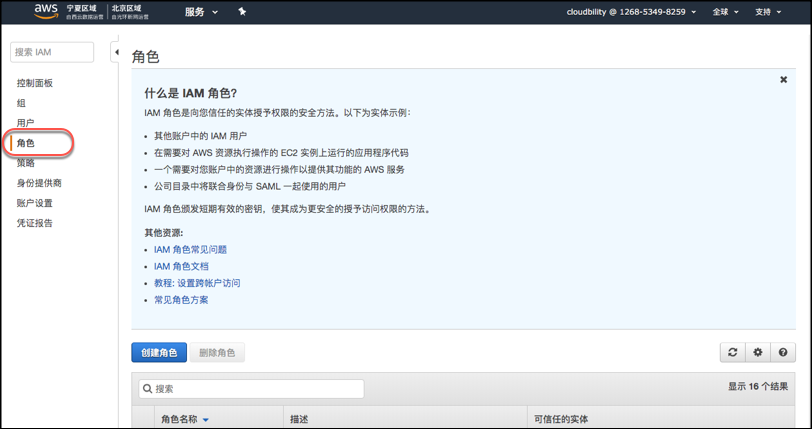
Task: Click the AWS logo
Action: 46,11
